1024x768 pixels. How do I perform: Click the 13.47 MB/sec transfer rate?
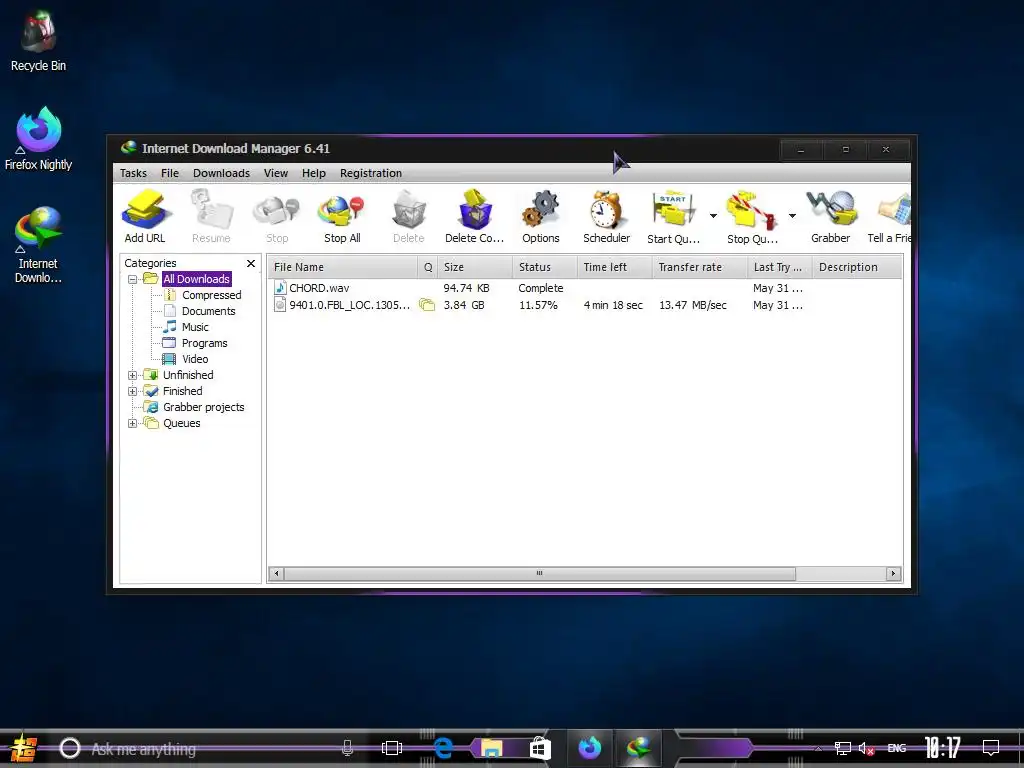point(693,305)
